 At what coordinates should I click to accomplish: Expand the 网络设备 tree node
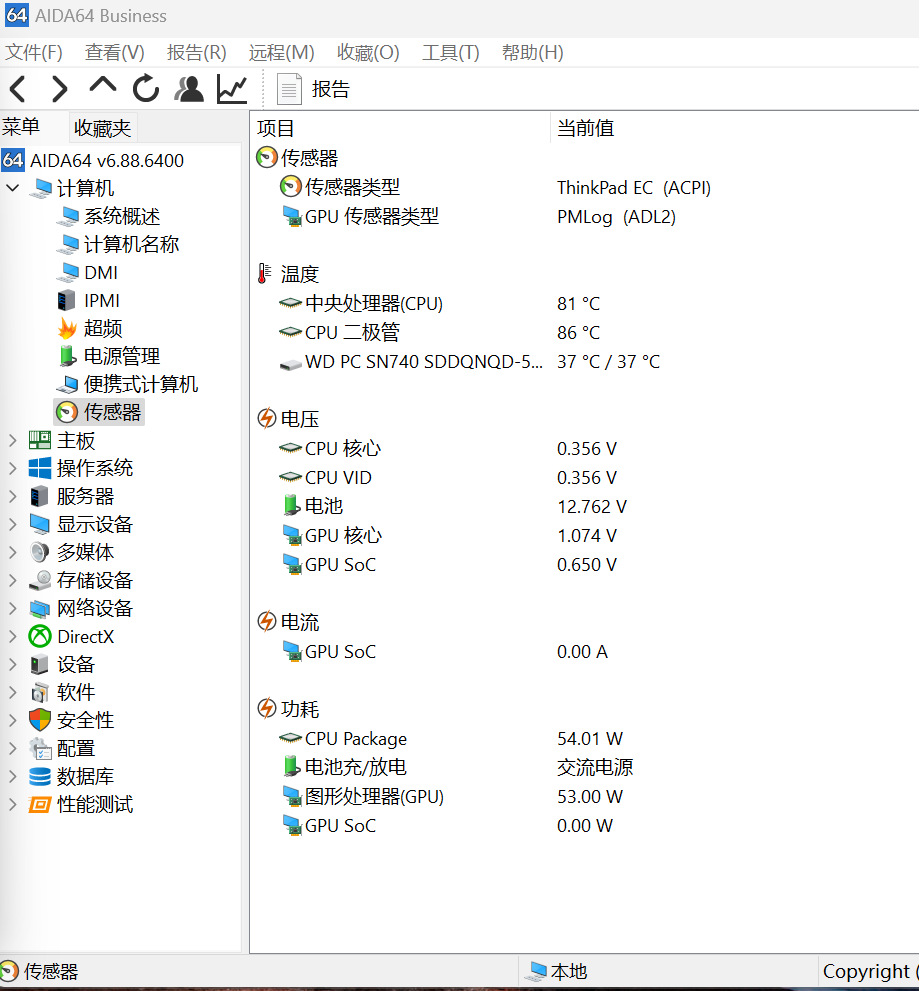point(13,608)
